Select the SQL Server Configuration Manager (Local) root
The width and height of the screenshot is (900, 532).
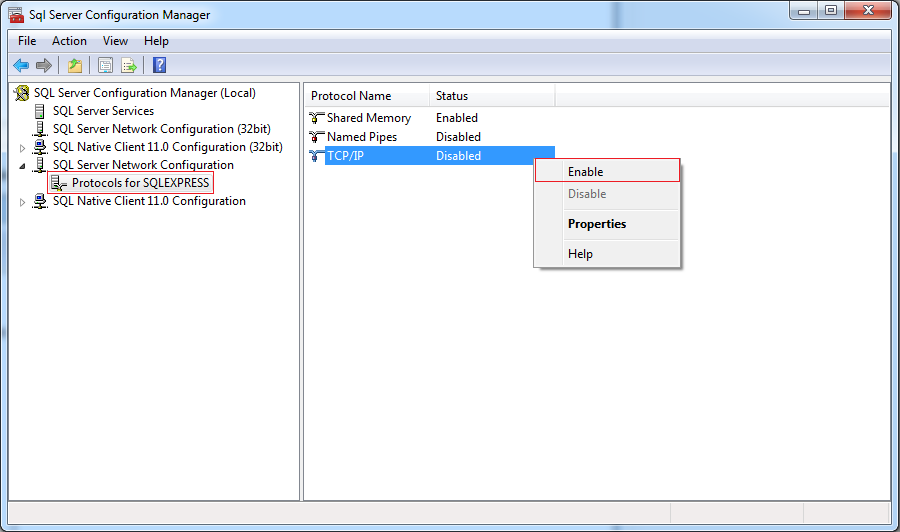click(145, 93)
